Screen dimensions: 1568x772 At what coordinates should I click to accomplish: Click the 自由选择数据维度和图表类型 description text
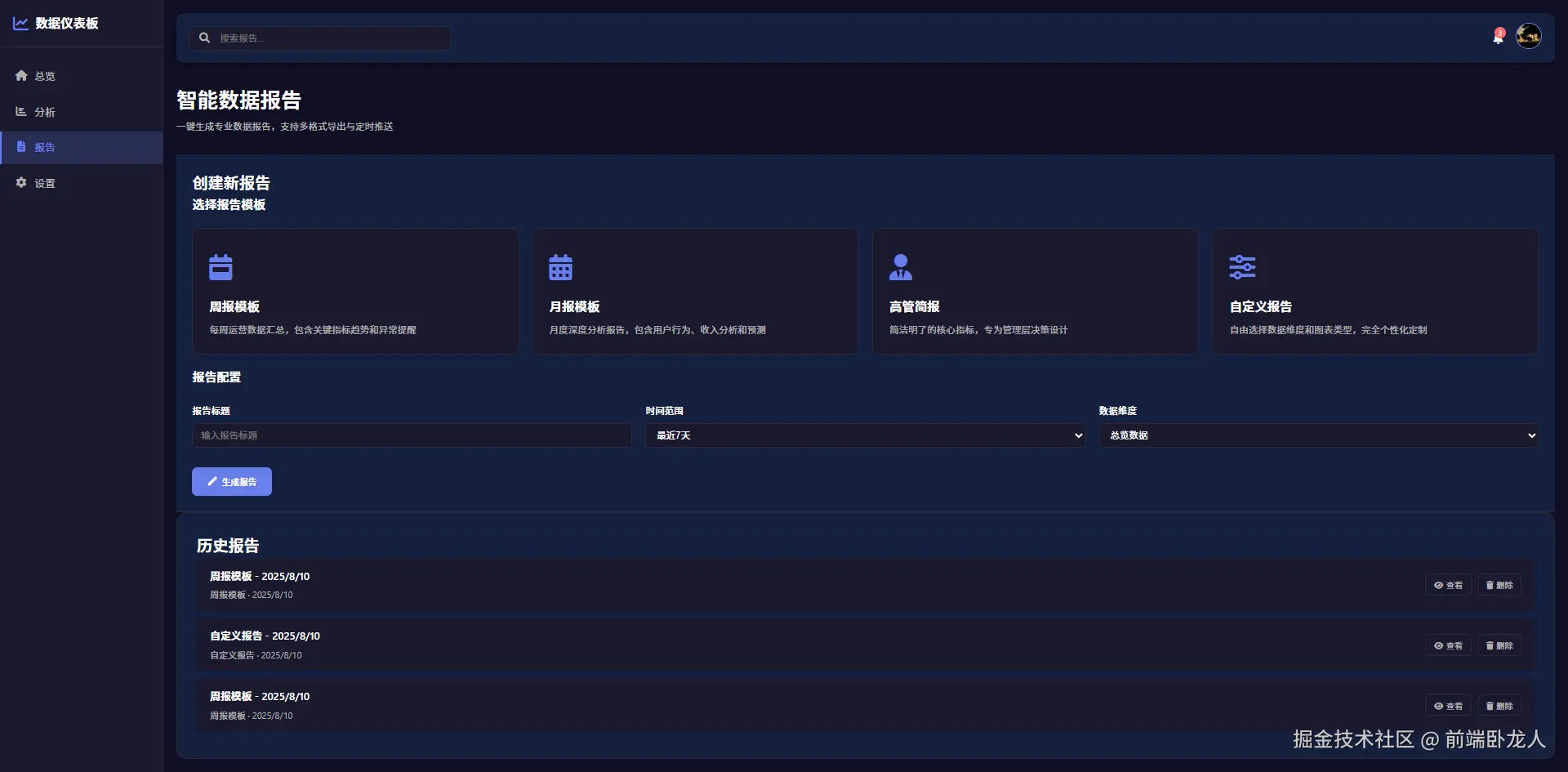point(1329,330)
